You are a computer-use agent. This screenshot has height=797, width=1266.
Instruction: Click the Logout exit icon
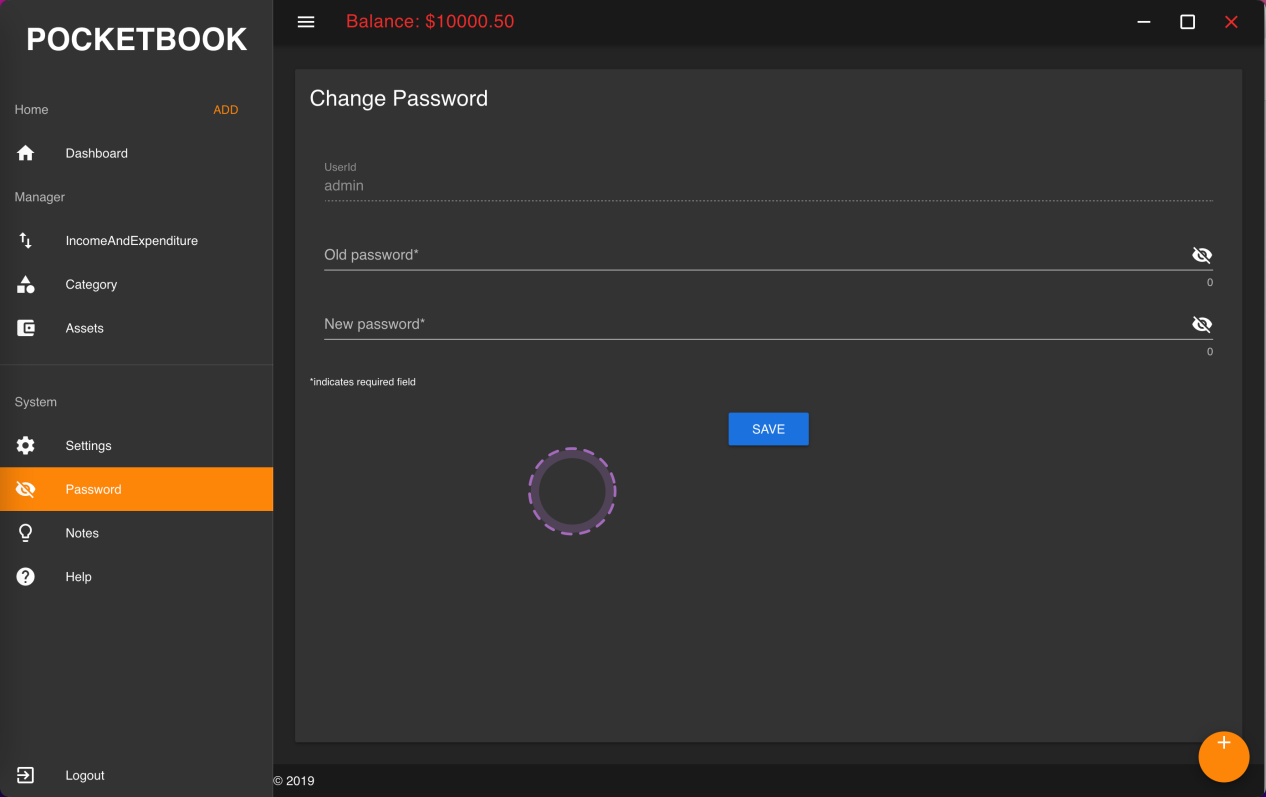[x=26, y=775]
